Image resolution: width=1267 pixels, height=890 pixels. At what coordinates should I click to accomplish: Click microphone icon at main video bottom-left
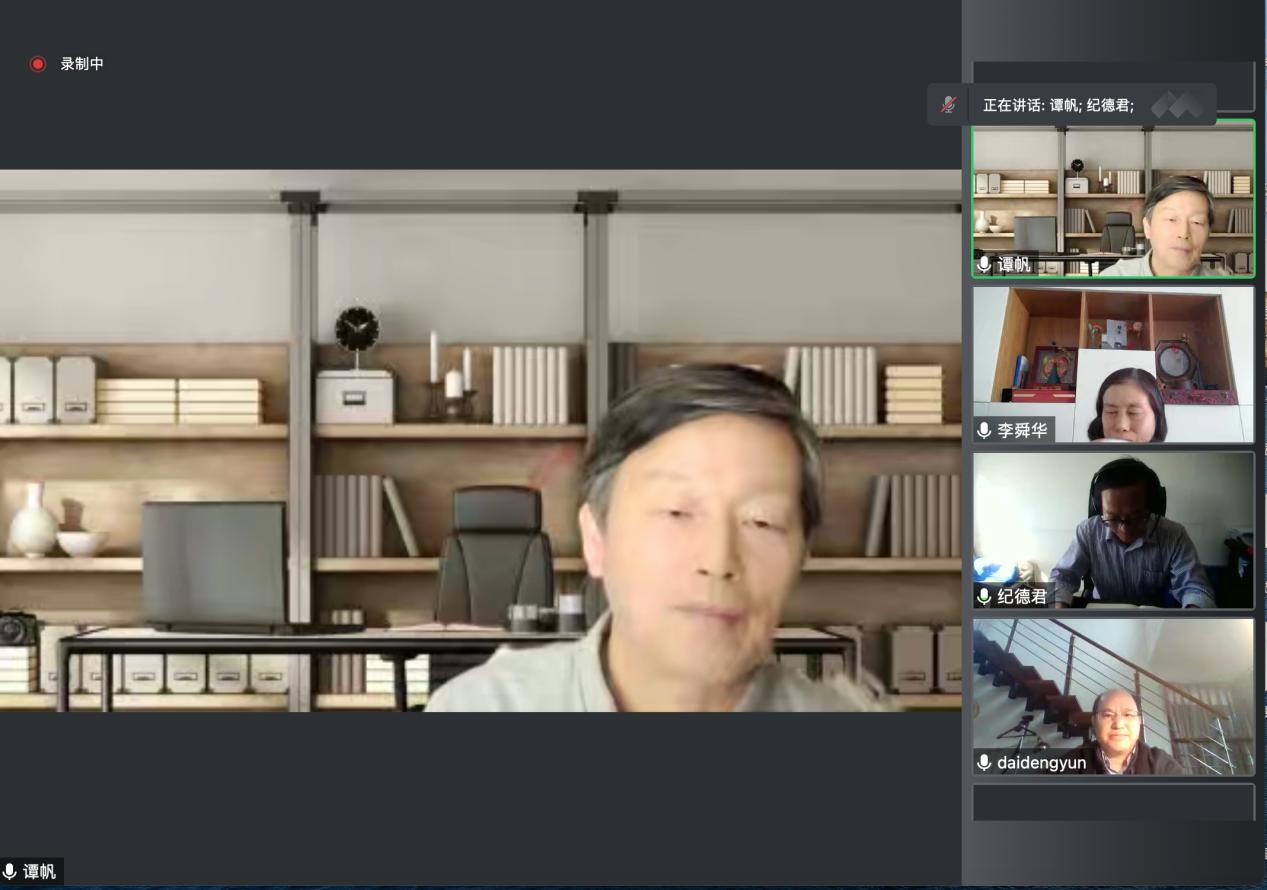[10, 872]
